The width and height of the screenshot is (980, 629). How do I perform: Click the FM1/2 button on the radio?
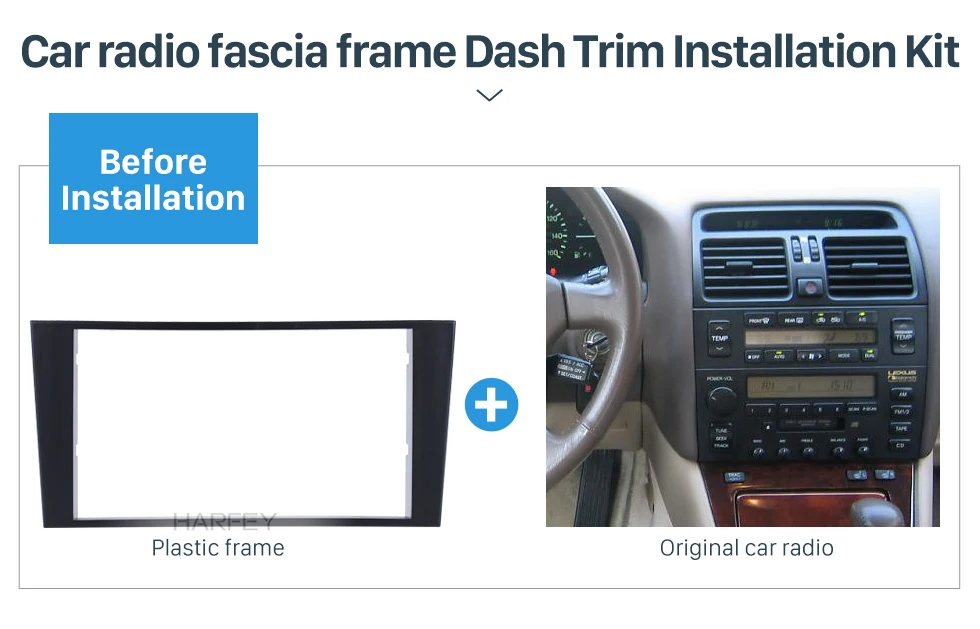point(901,412)
